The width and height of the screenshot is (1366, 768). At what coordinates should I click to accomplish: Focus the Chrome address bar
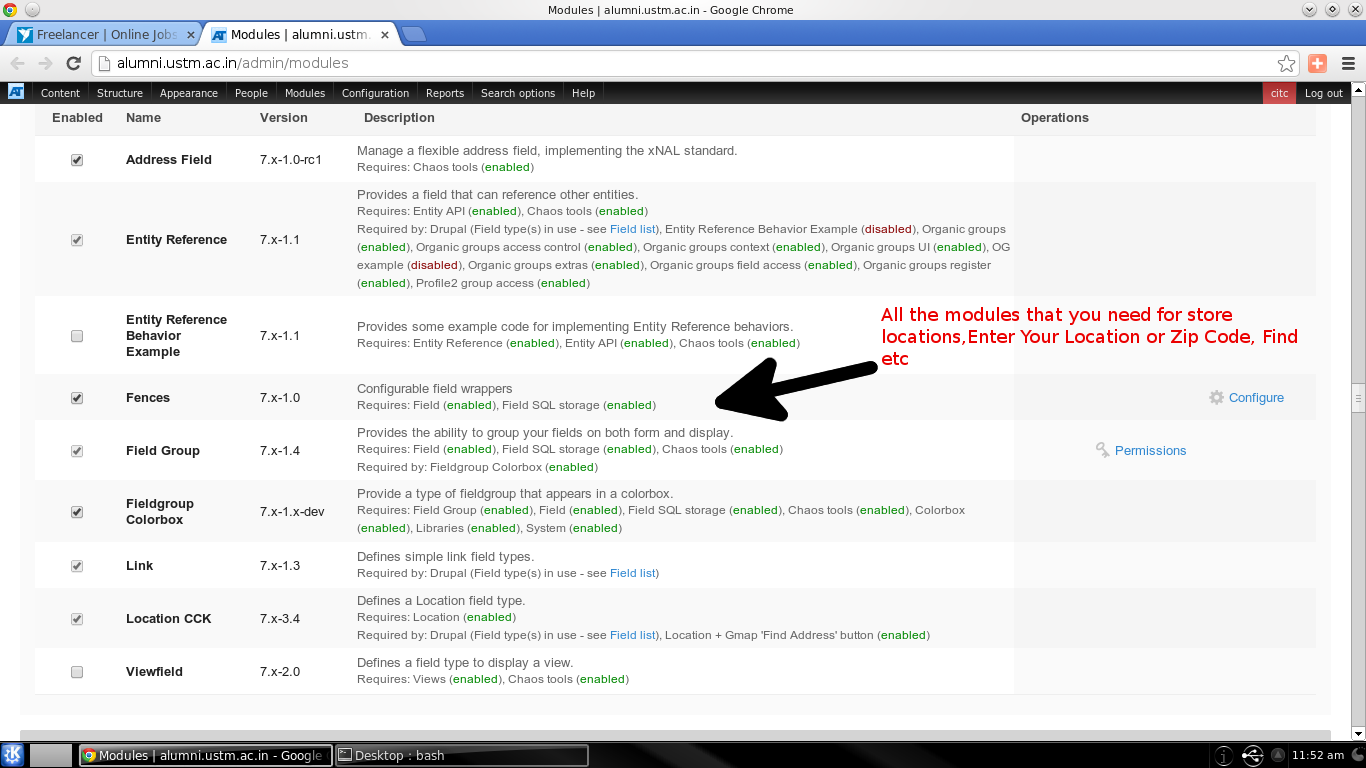coord(690,63)
